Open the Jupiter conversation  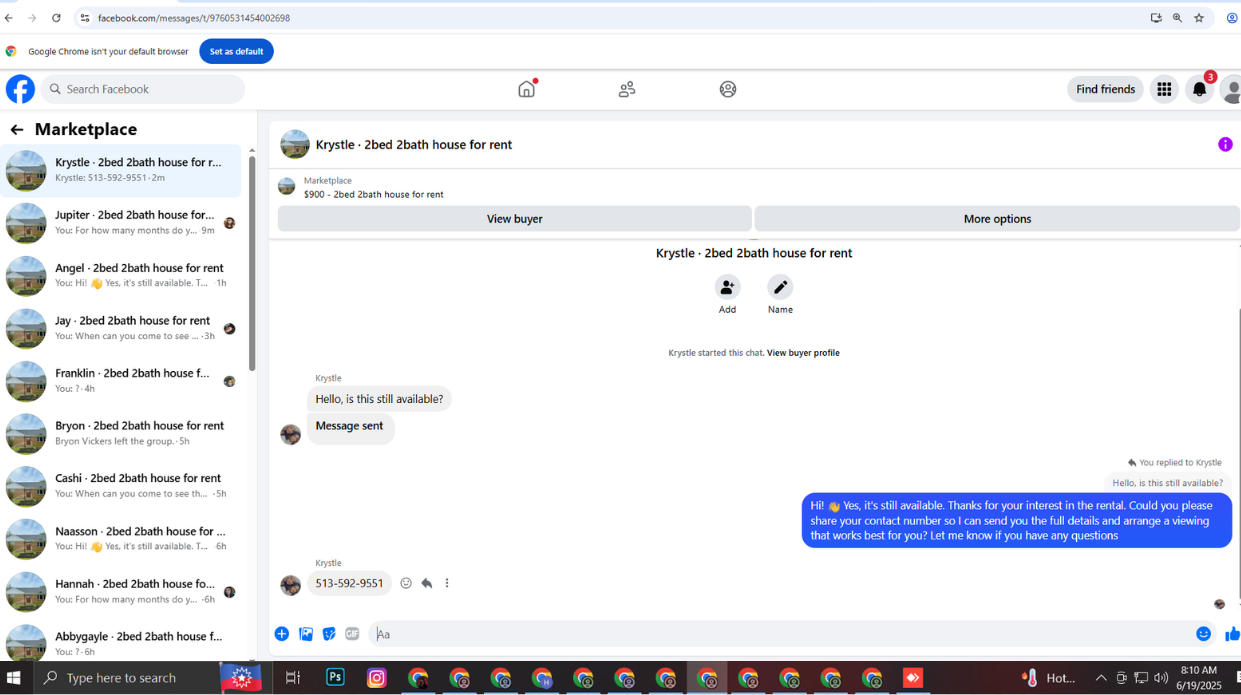121,223
